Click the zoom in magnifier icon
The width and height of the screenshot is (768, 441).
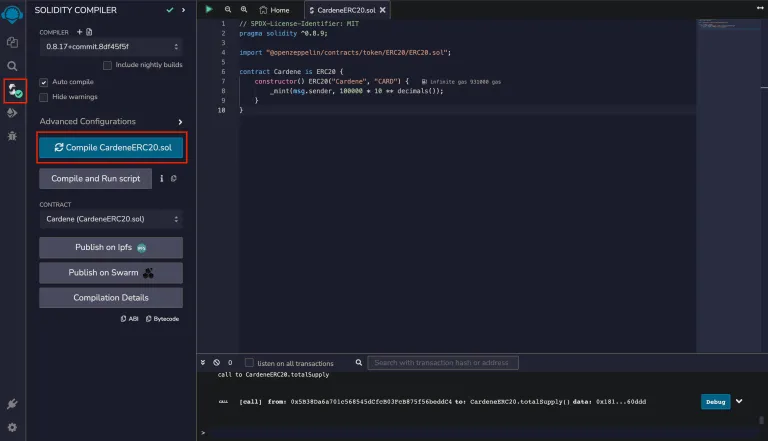(x=244, y=9)
